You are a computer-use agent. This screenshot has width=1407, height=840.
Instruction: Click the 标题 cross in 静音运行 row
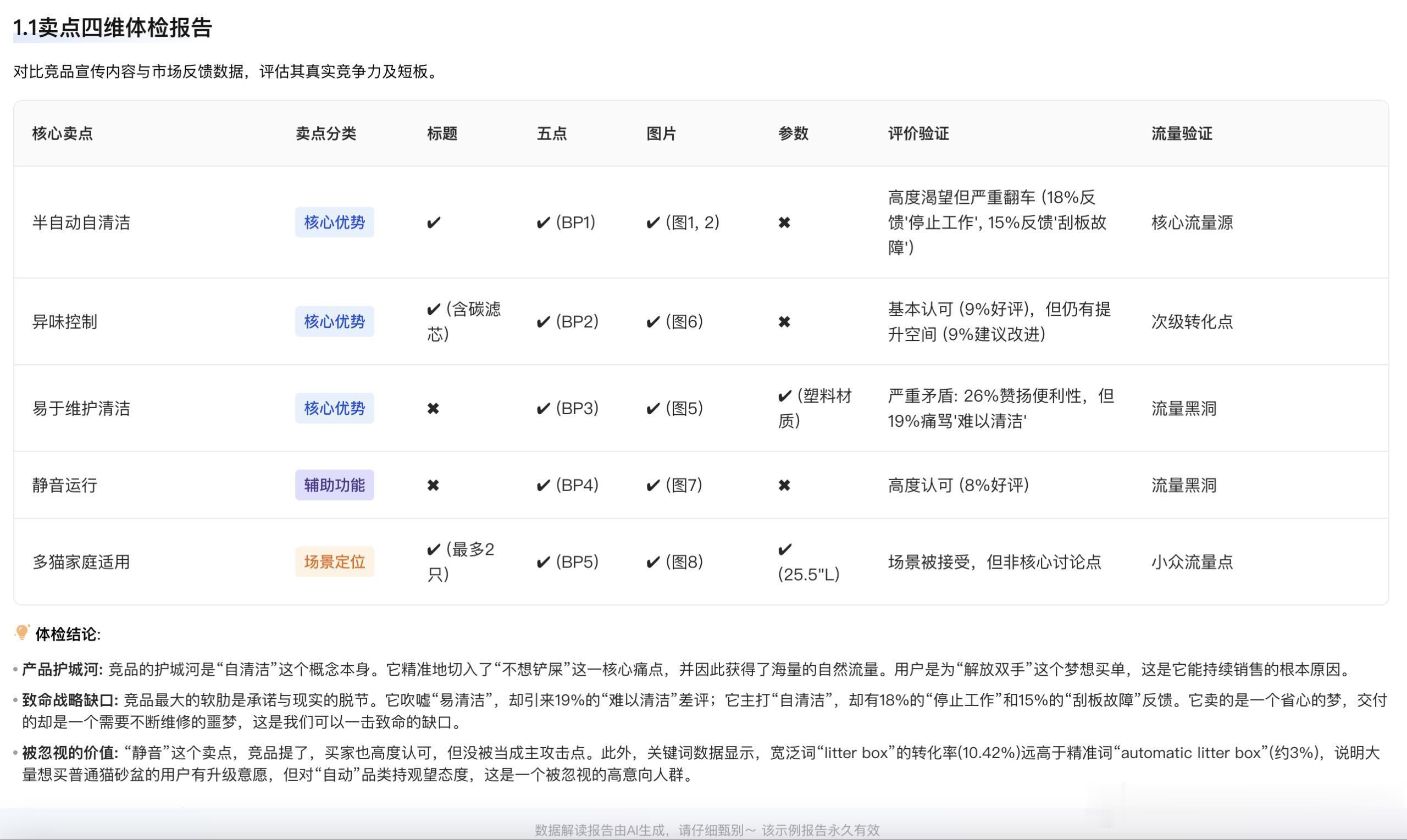(433, 485)
